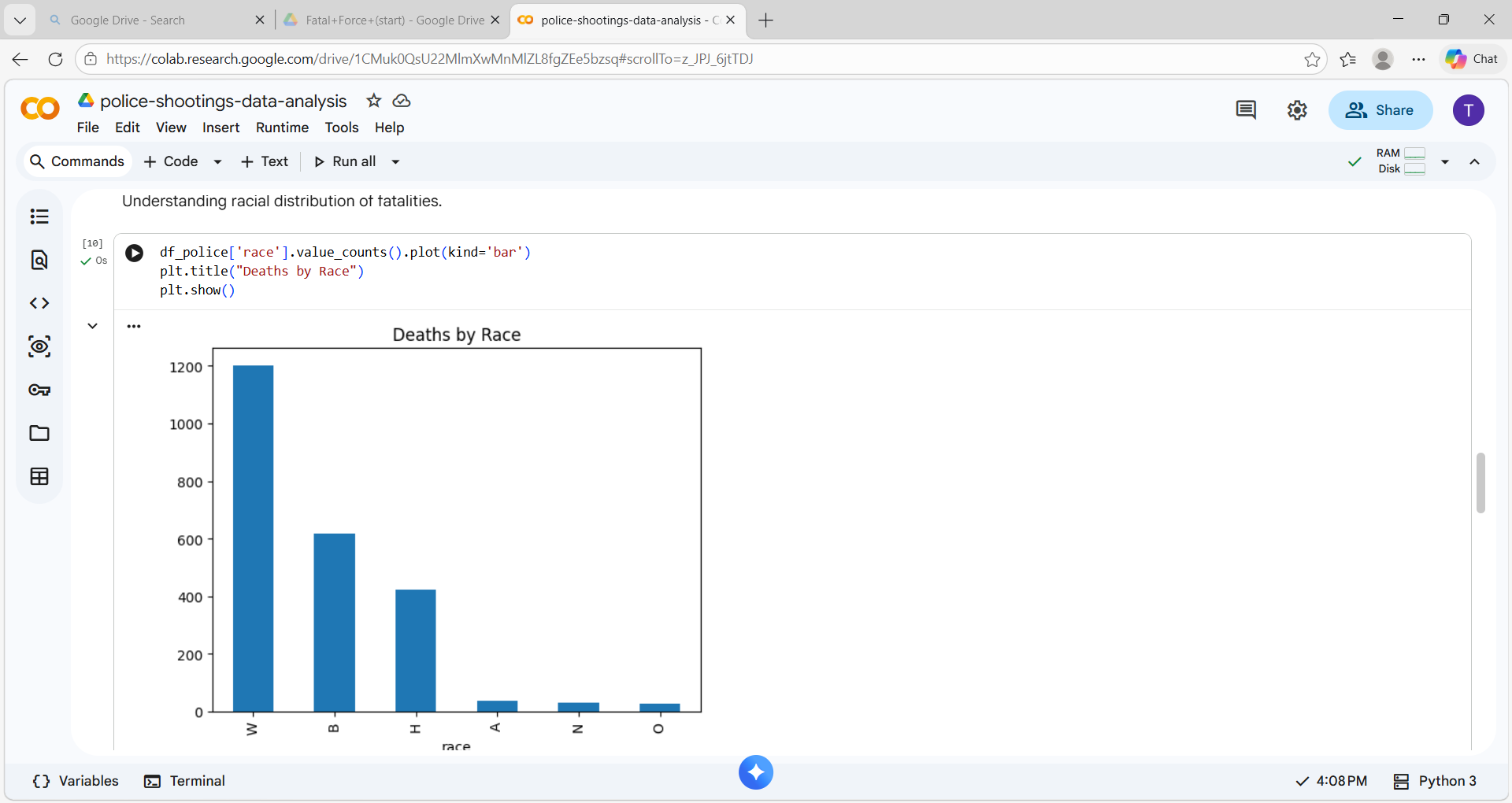Open the RAM and Disk resources dropdown
Image resolution: width=1512 pixels, height=803 pixels.
click(1446, 161)
